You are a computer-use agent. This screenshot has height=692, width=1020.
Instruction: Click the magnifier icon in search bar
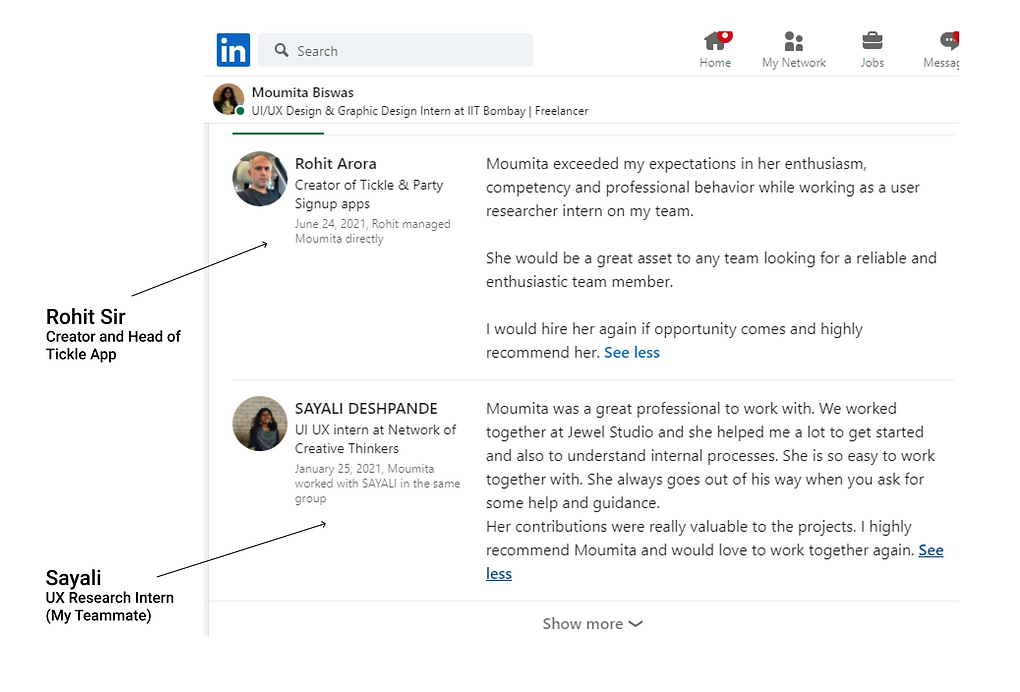pos(281,50)
